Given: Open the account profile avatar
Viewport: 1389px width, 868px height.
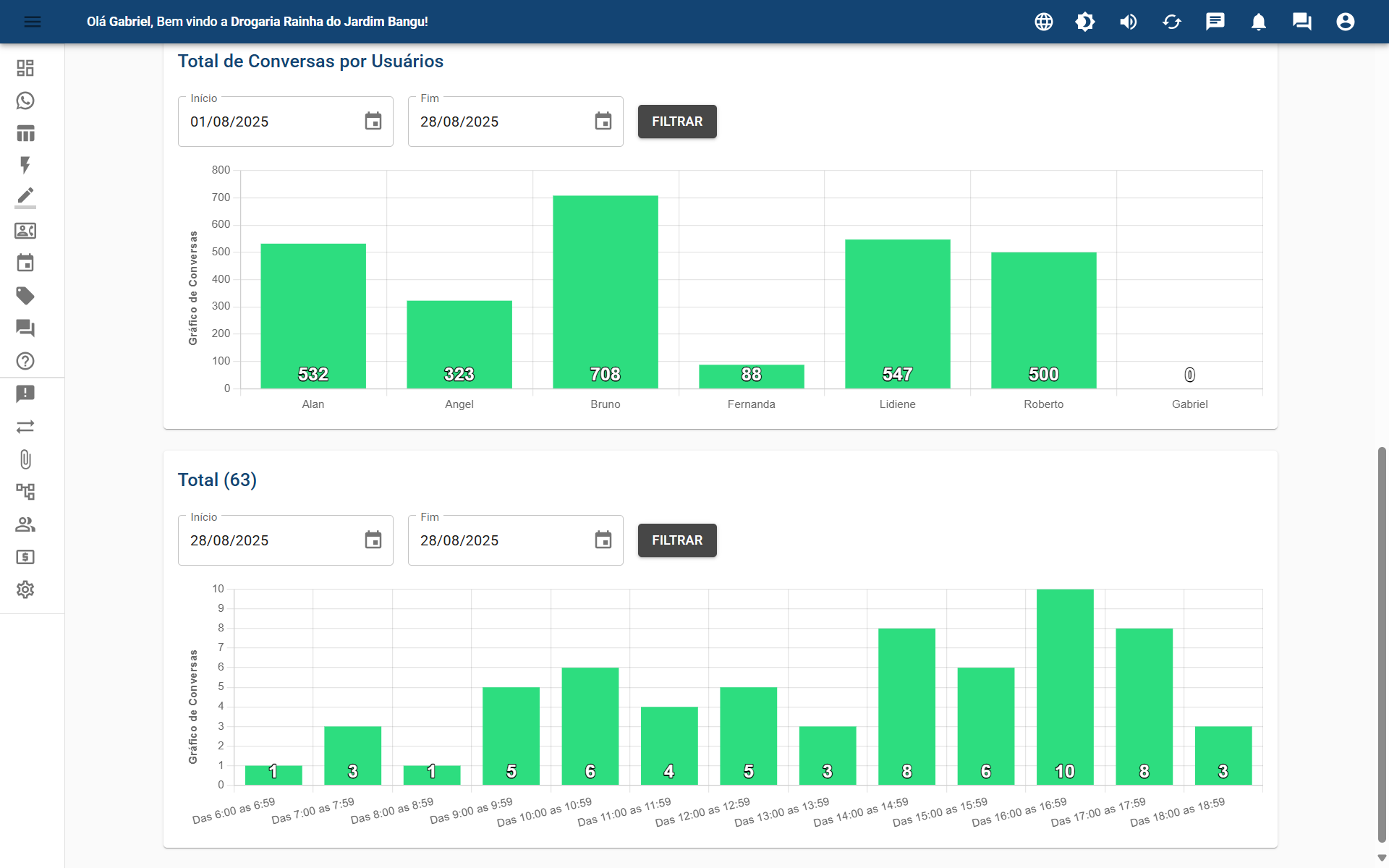Looking at the screenshot, I should pos(1346,22).
